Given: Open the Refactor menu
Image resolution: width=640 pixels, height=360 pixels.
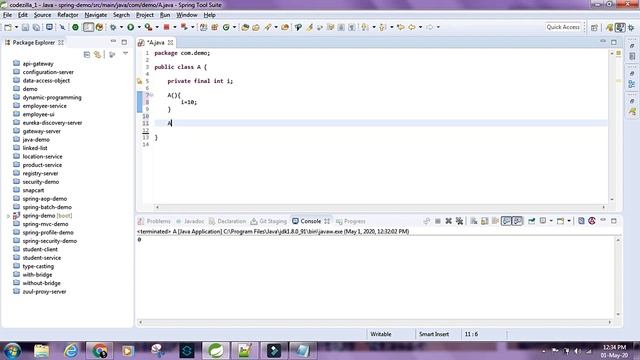Looking at the screenshot, I should coord(68,15).
